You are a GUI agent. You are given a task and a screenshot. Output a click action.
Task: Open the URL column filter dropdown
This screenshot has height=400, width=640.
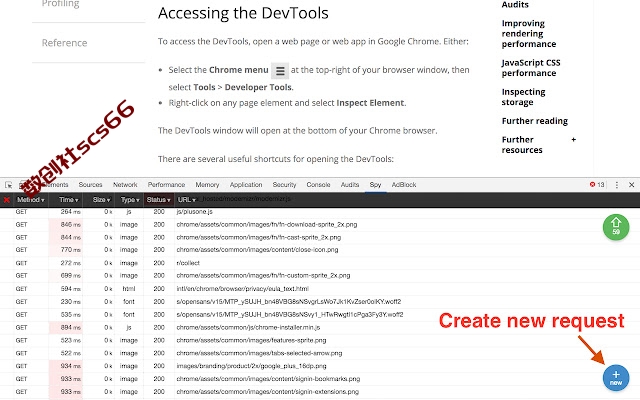pos(187,200)
